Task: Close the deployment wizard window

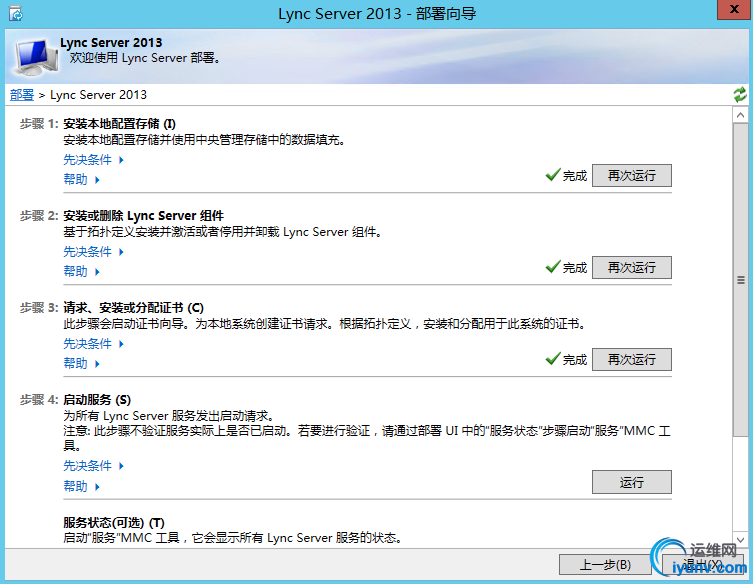Action: (x=734, y=10)
